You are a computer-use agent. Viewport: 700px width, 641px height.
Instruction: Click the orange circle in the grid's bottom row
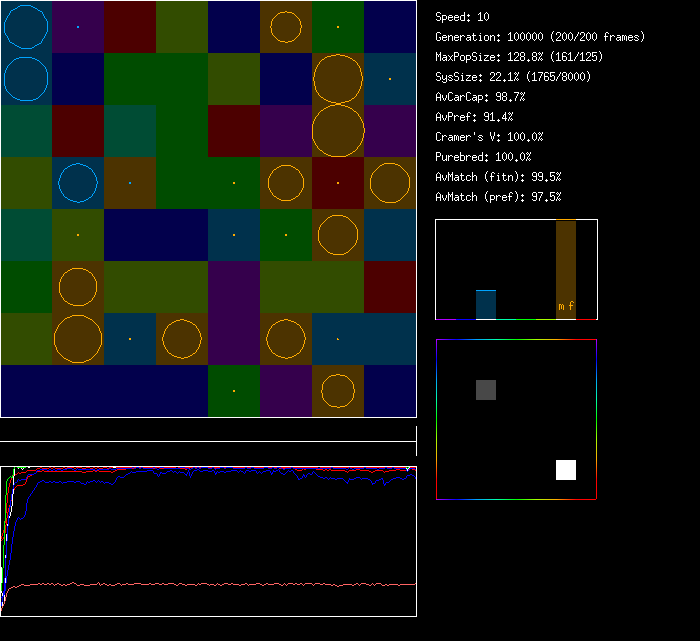click(x=338, y=391)
